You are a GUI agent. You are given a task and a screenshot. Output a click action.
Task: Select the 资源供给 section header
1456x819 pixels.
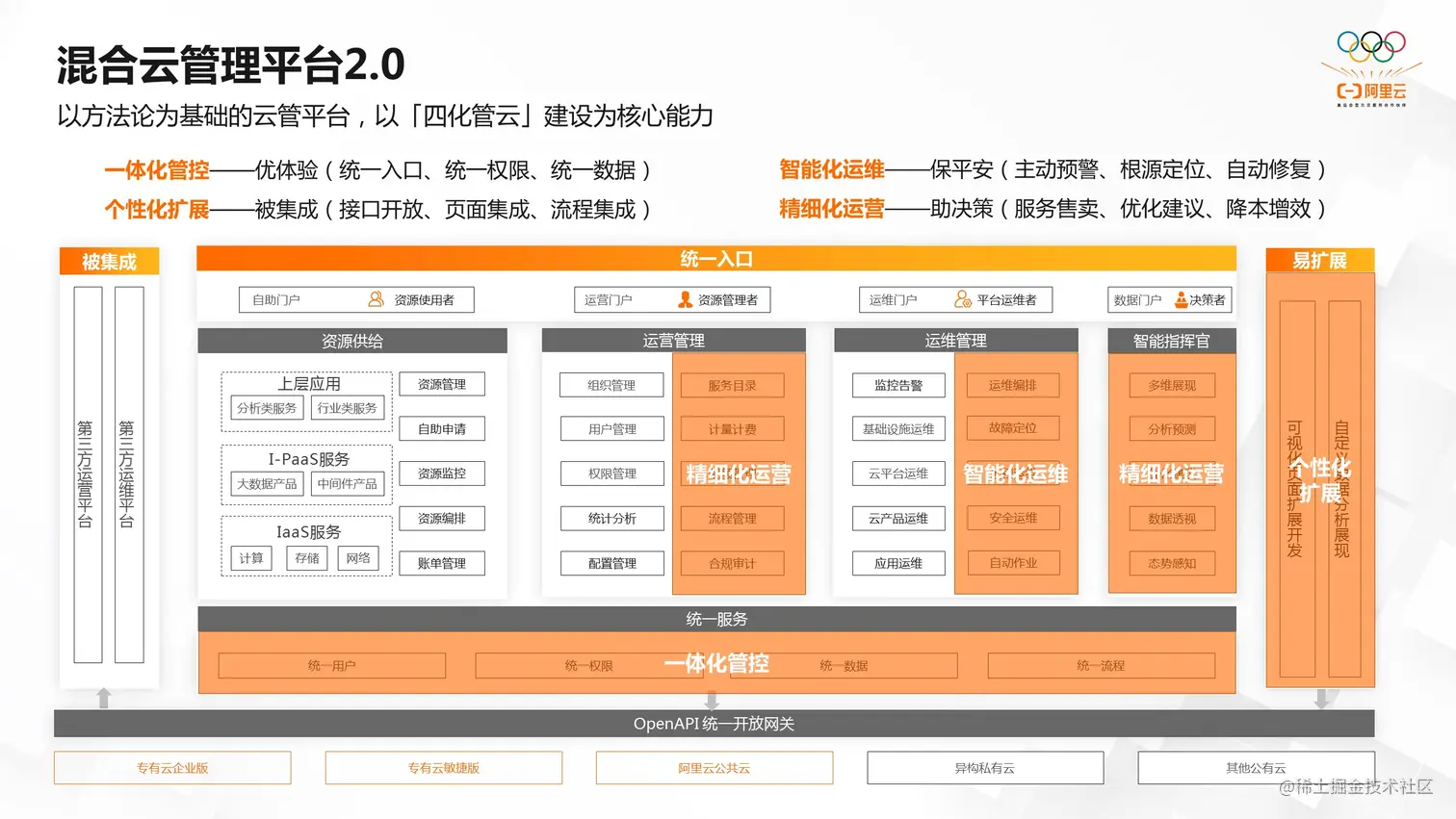point(352,341)
